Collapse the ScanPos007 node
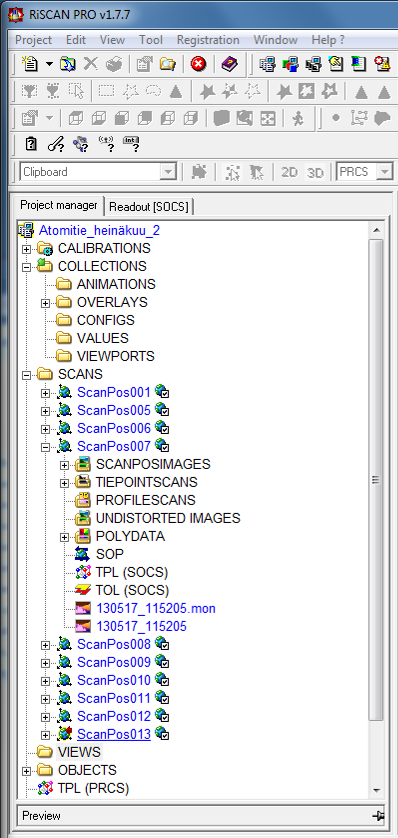The width and height of the screenshot is (398, 838). (45, 446)
